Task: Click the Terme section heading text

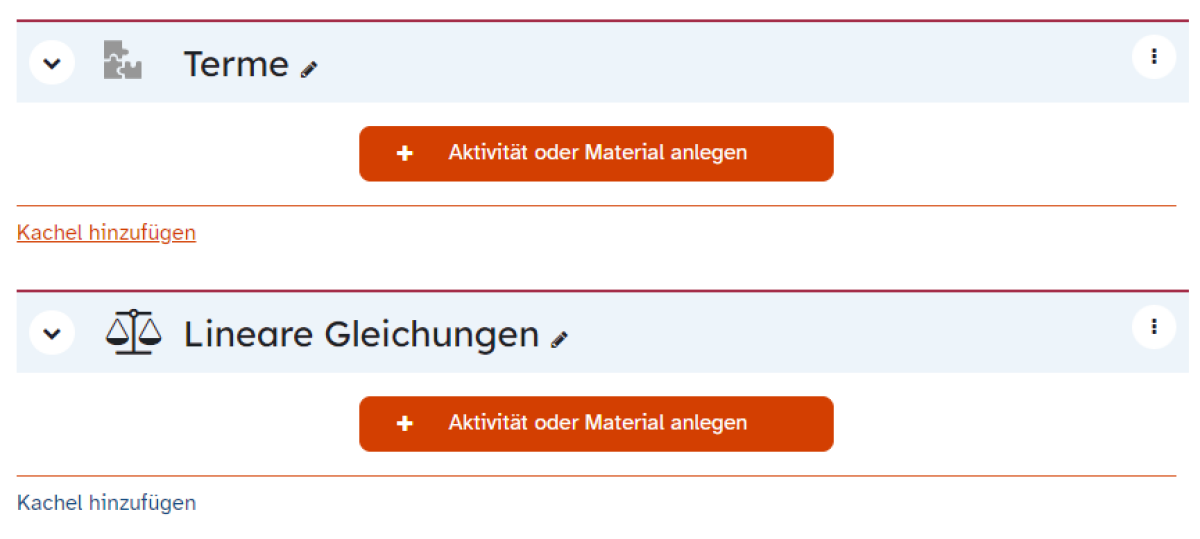Action: pyautogui.click(x=236, y=64)
